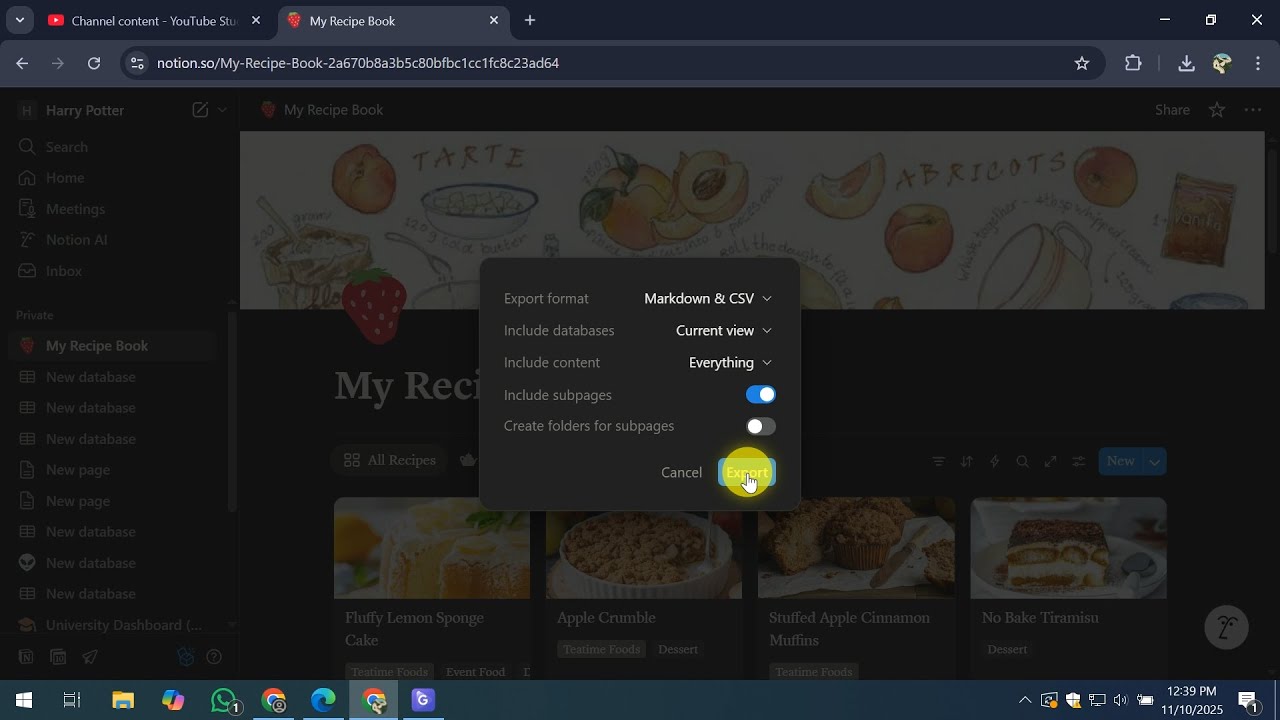1280x720 pixels.
Task: Click the help question mark icon
Action: [213, 657]
